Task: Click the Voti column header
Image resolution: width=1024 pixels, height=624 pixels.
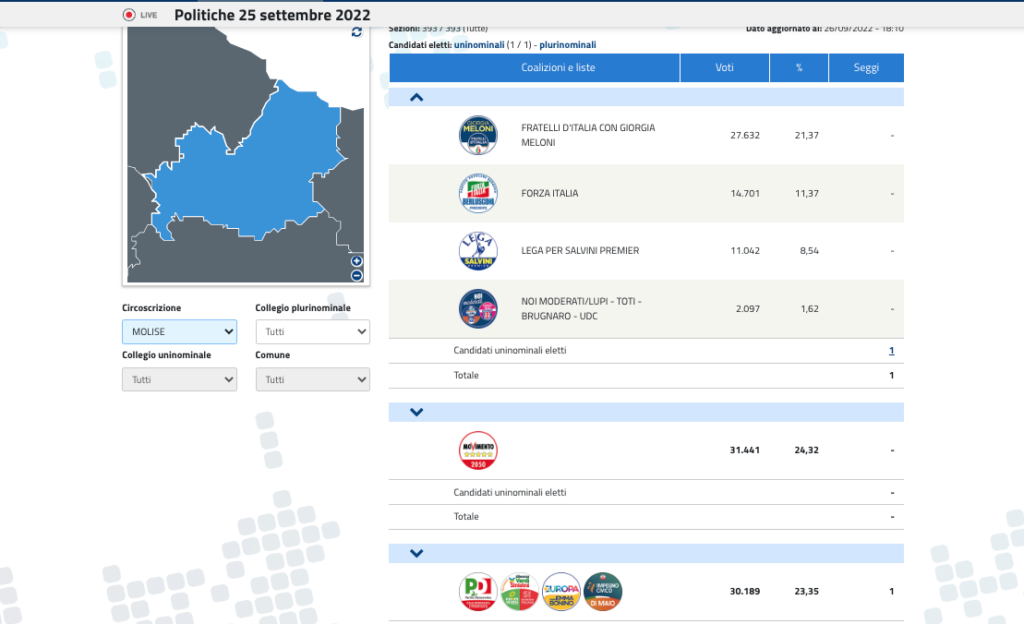Action: click(725, 68)
